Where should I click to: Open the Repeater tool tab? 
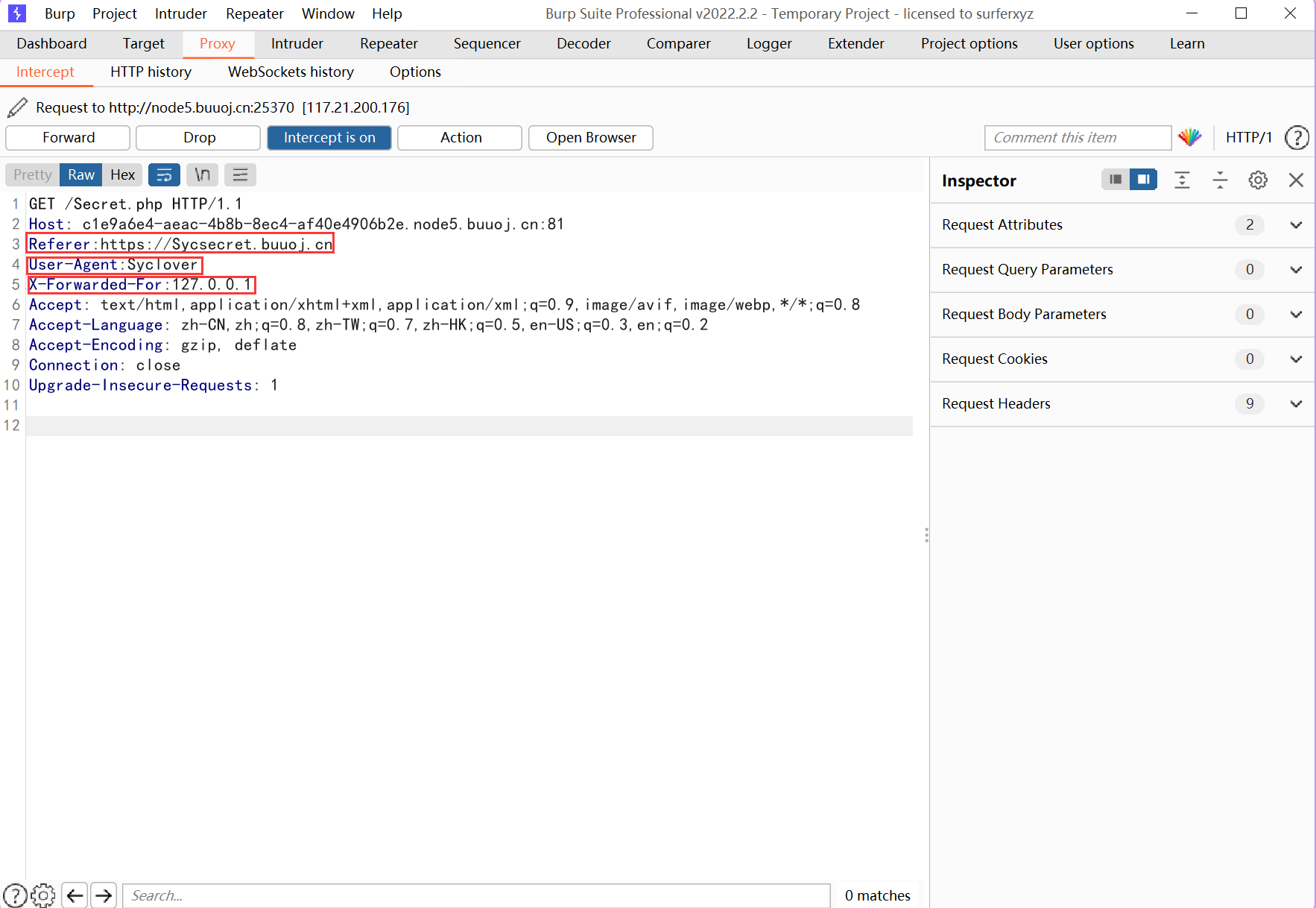pos(388,44)
